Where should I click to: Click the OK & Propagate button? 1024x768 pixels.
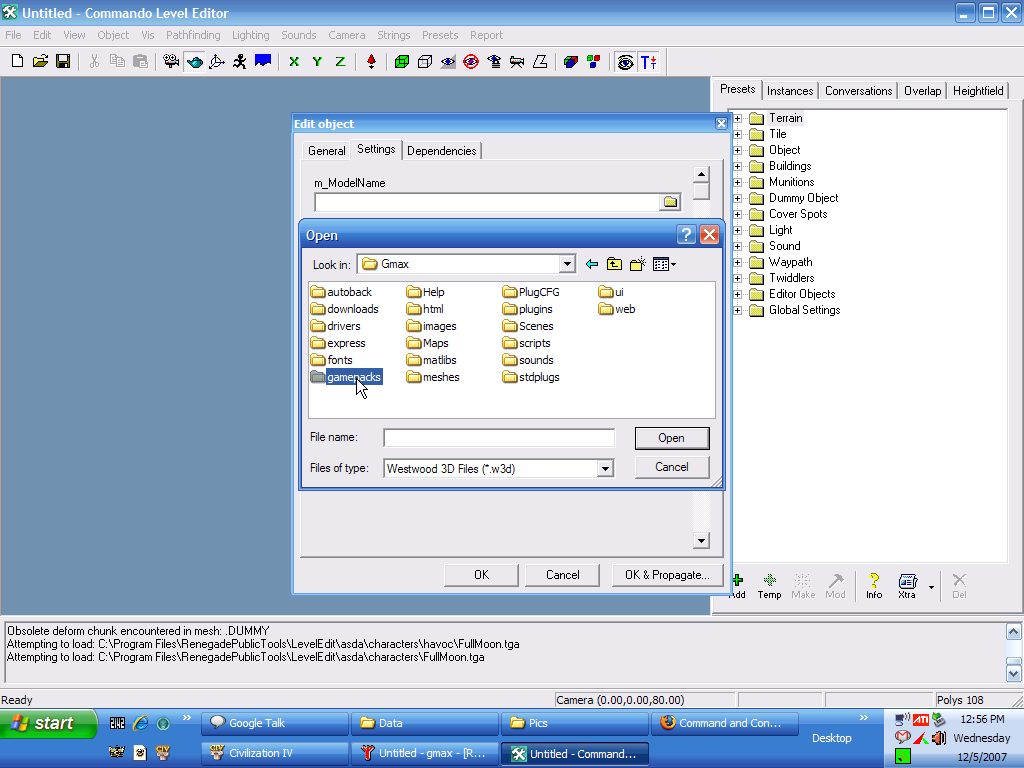(x=667, y=575)
